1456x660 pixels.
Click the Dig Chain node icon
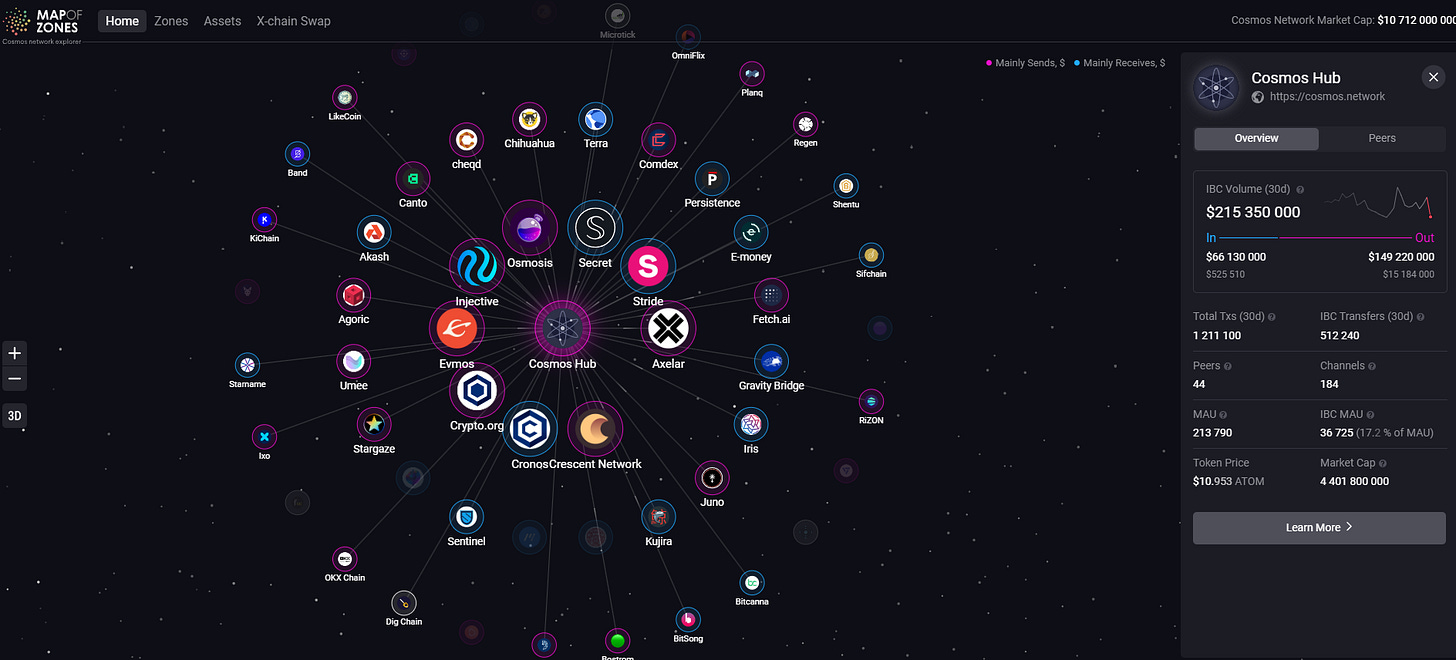coord(404,603)
